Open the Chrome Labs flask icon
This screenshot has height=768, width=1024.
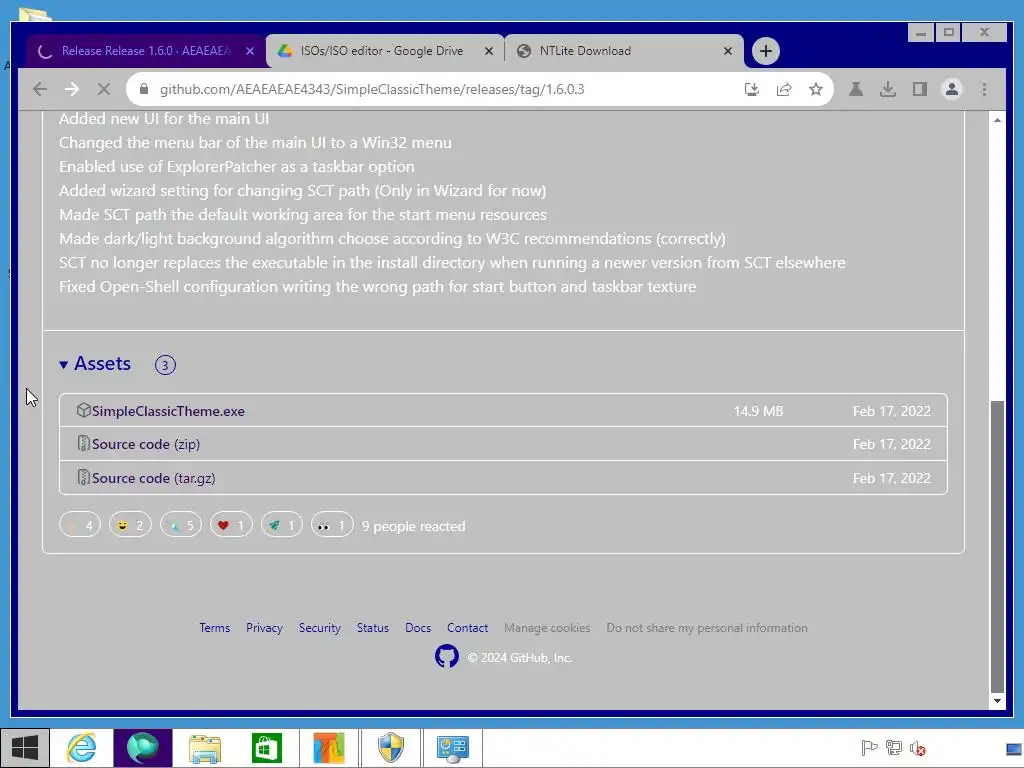click(x=856, y=89)
